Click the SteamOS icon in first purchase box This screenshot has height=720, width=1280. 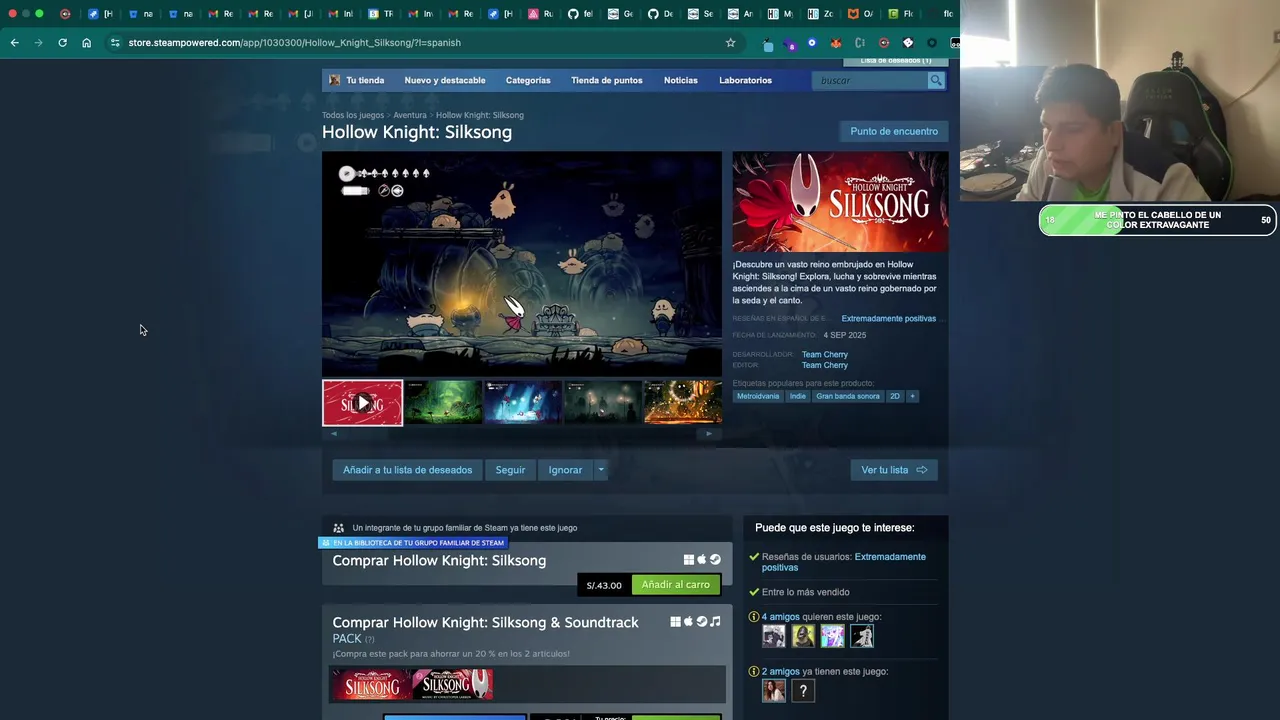(x=714, y=560)
